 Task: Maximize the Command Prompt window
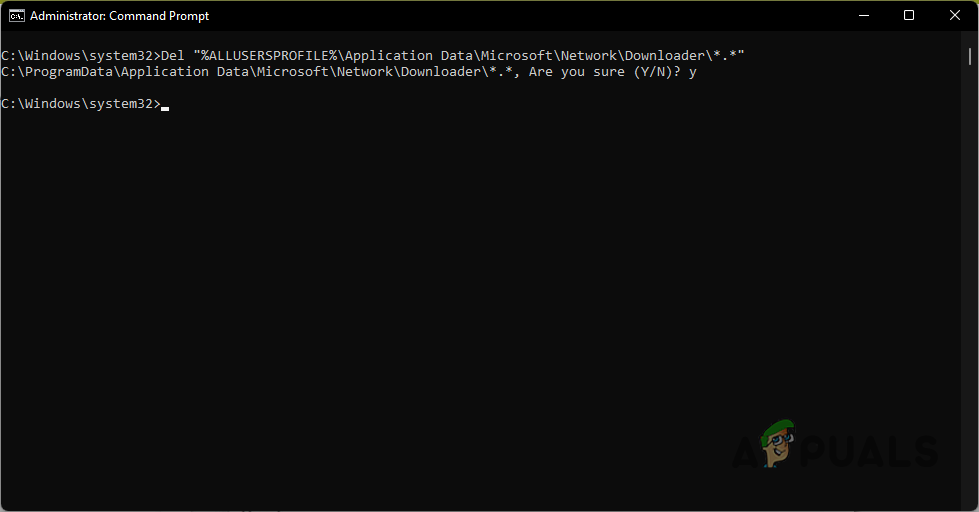908,15
